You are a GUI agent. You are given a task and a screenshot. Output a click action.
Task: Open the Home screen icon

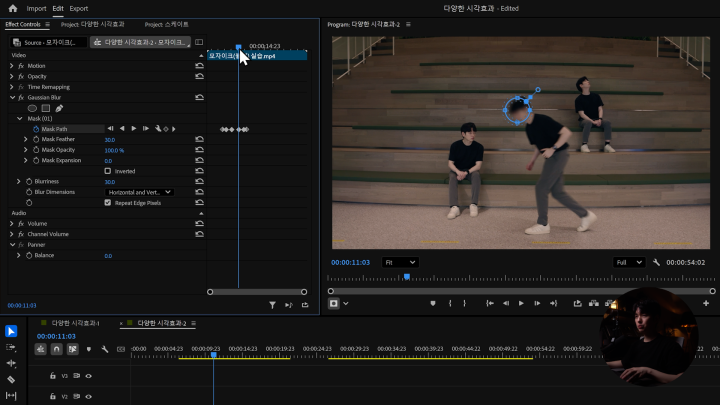point(12,8)
